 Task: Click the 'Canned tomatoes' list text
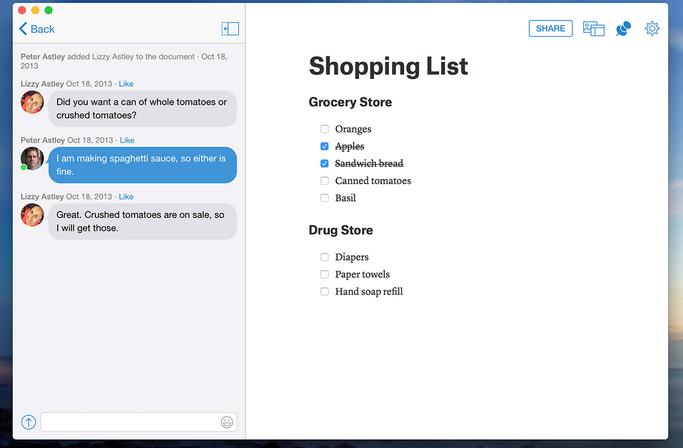(x=373, y=180)
